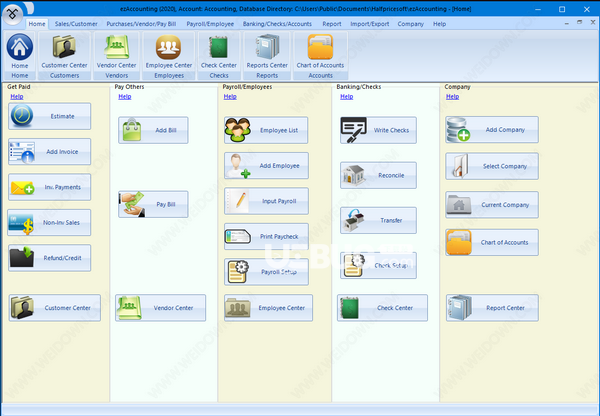Click Pay Bill
Viewport: 600px width, 416px height.
[x=153, y=204]
